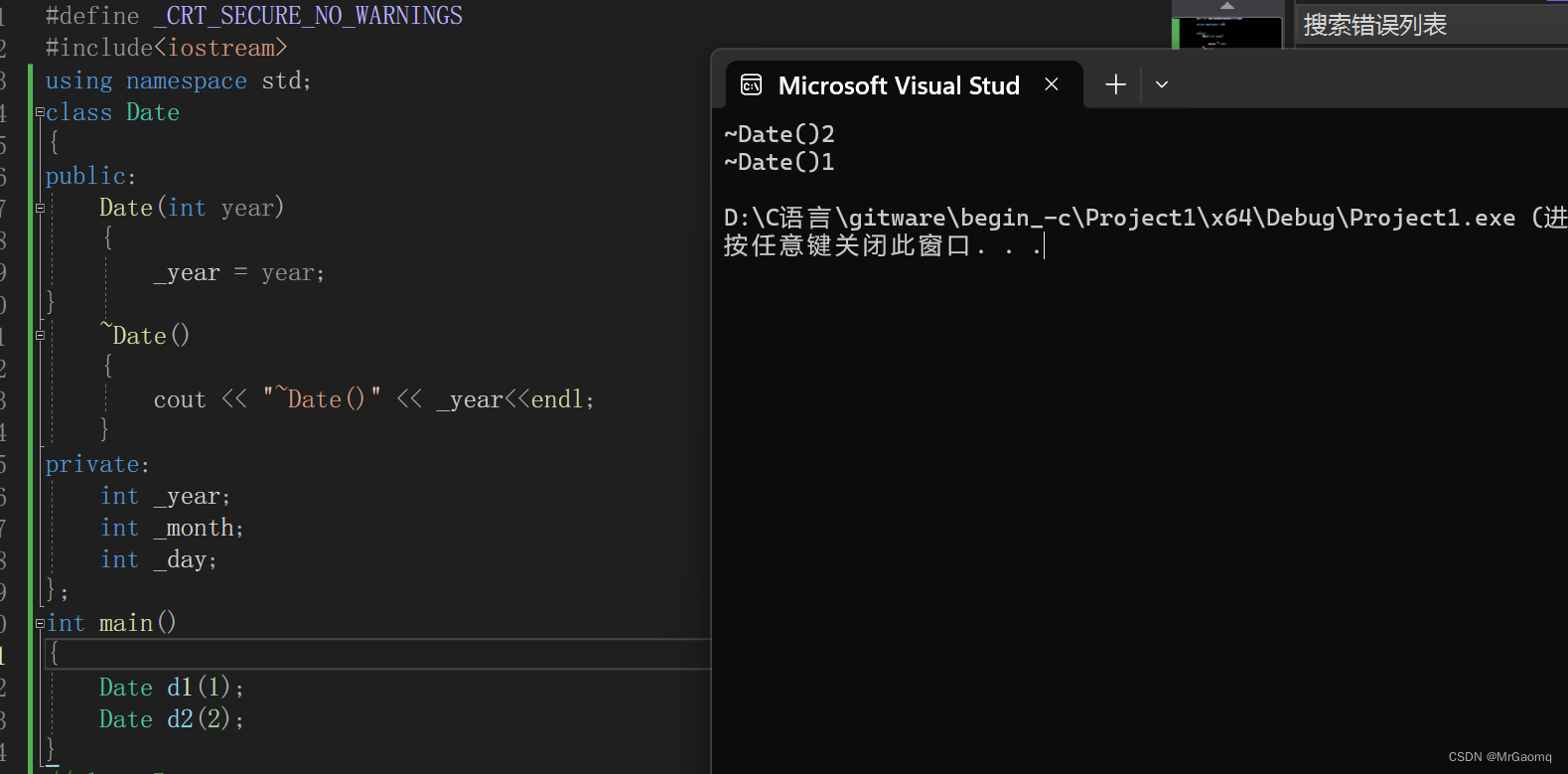Click the _CRT_SECURE_NO_WARNINGS macro
1568x774 pixels.
(x=309, y=16)
